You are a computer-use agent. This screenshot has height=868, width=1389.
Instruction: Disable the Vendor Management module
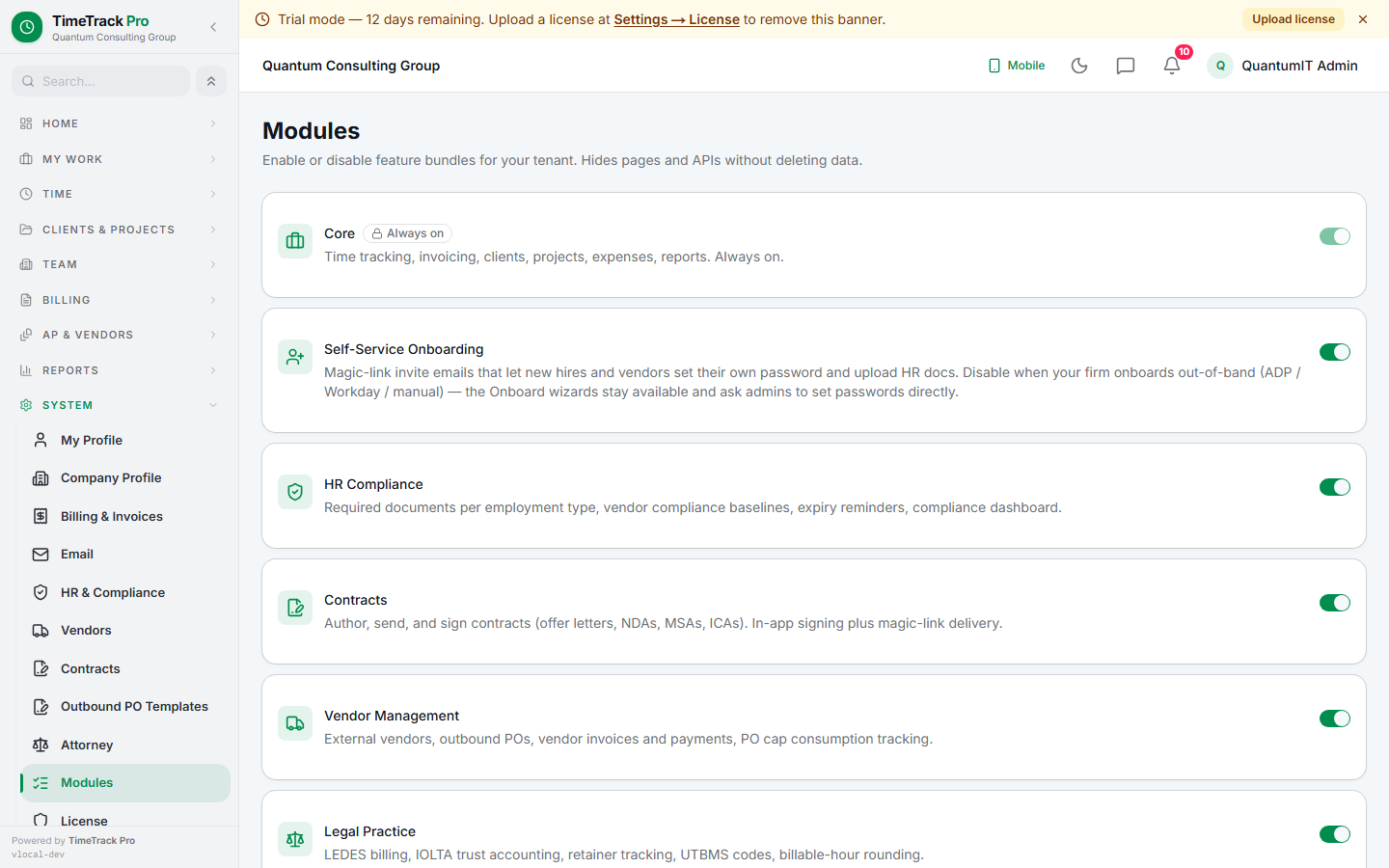pos(1335,719)
